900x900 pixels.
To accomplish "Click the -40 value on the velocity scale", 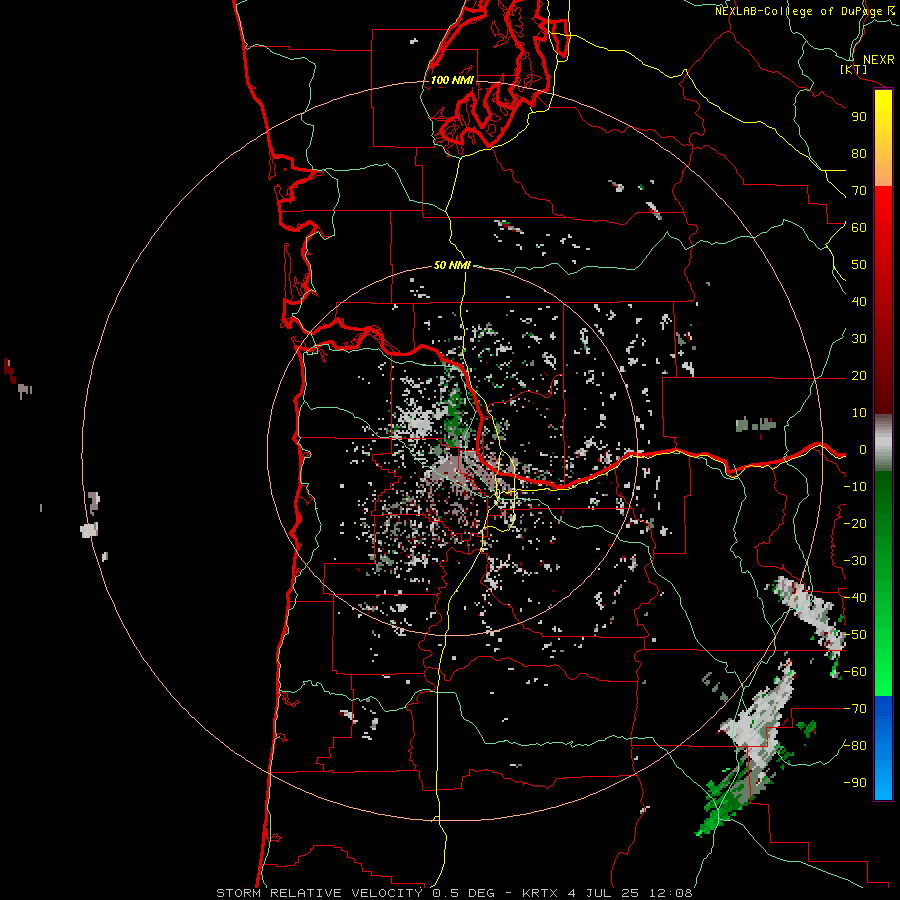I will 855,598.
